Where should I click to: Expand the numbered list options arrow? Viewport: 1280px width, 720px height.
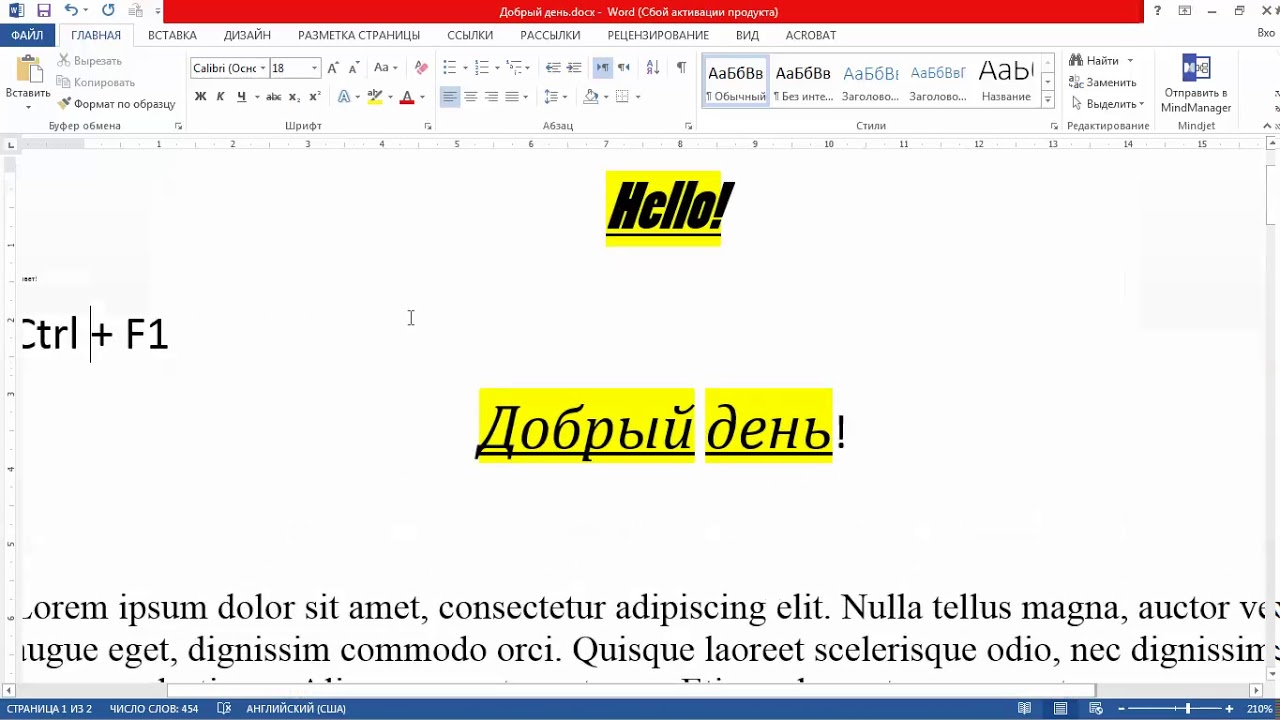click(x=498, y=68)
